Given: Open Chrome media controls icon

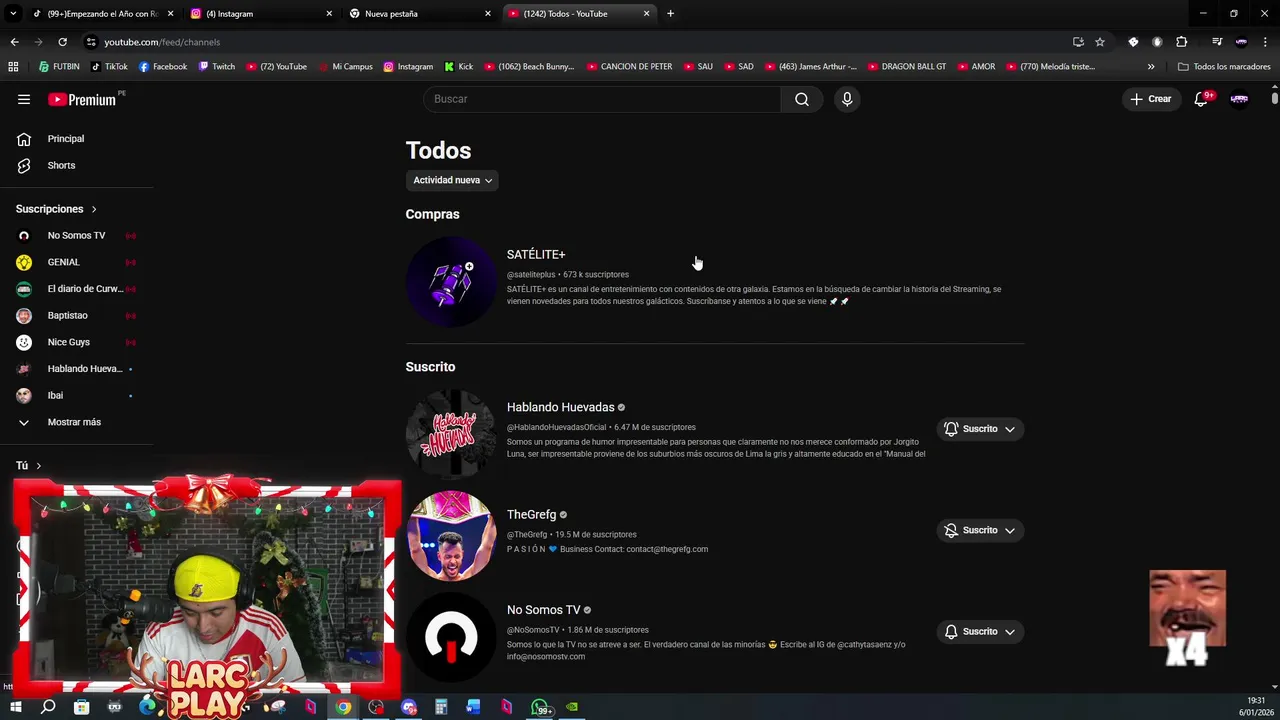Looking at the screenshot, I should click(x=1217, y=42).
